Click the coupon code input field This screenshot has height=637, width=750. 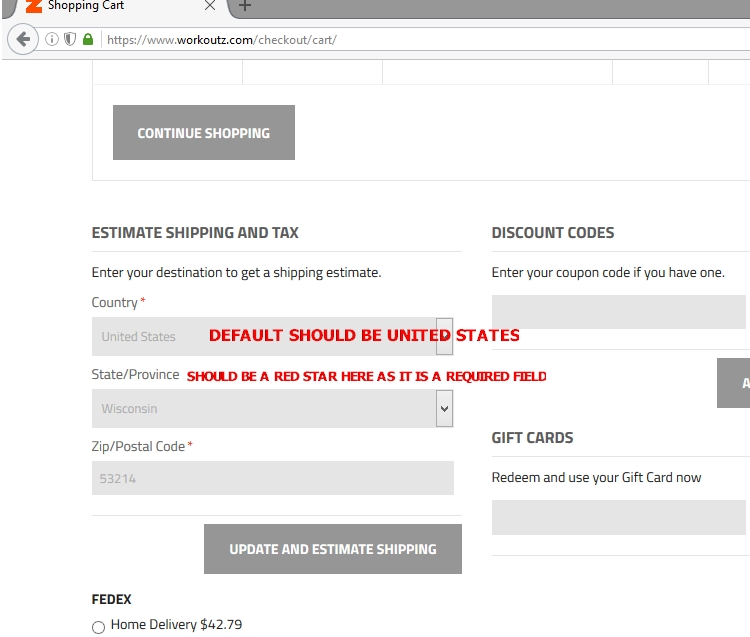(618, 312)
